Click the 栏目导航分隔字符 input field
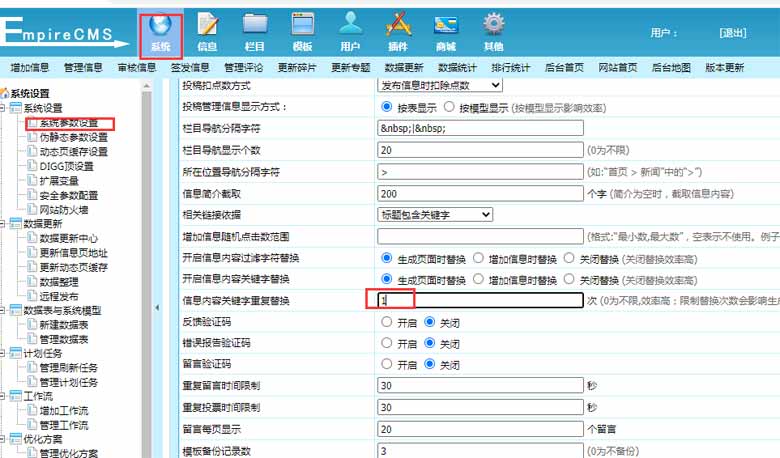 (x=480, y=128)
